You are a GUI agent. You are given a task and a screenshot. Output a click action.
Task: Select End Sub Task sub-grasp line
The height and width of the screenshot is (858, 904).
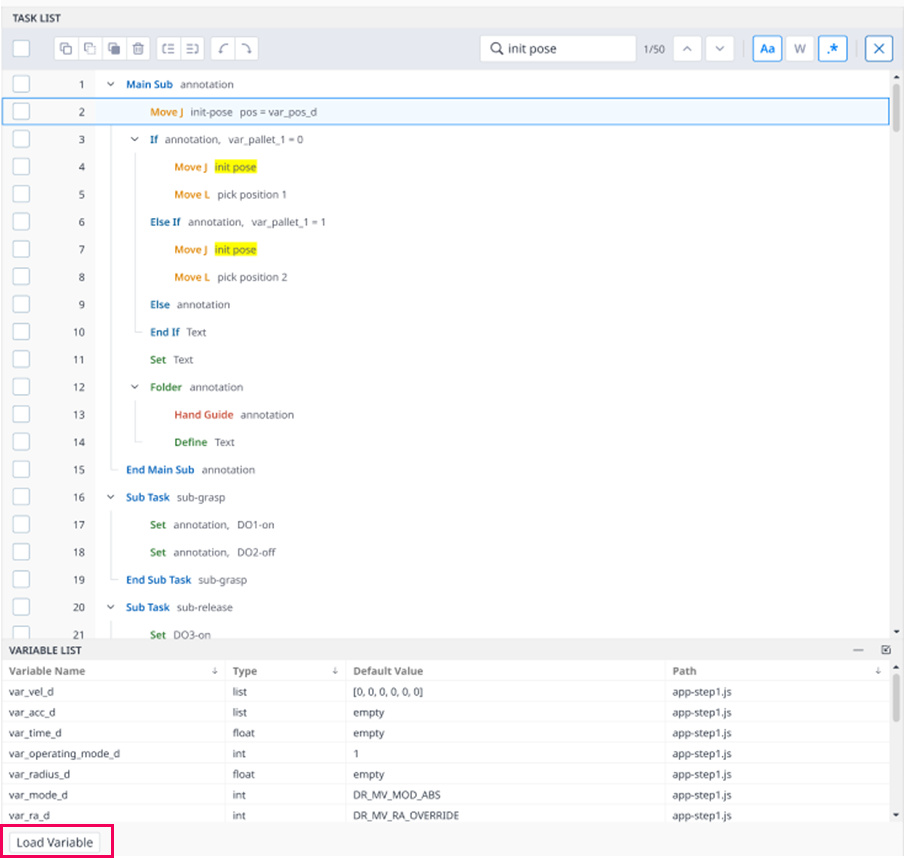[446, 580]
